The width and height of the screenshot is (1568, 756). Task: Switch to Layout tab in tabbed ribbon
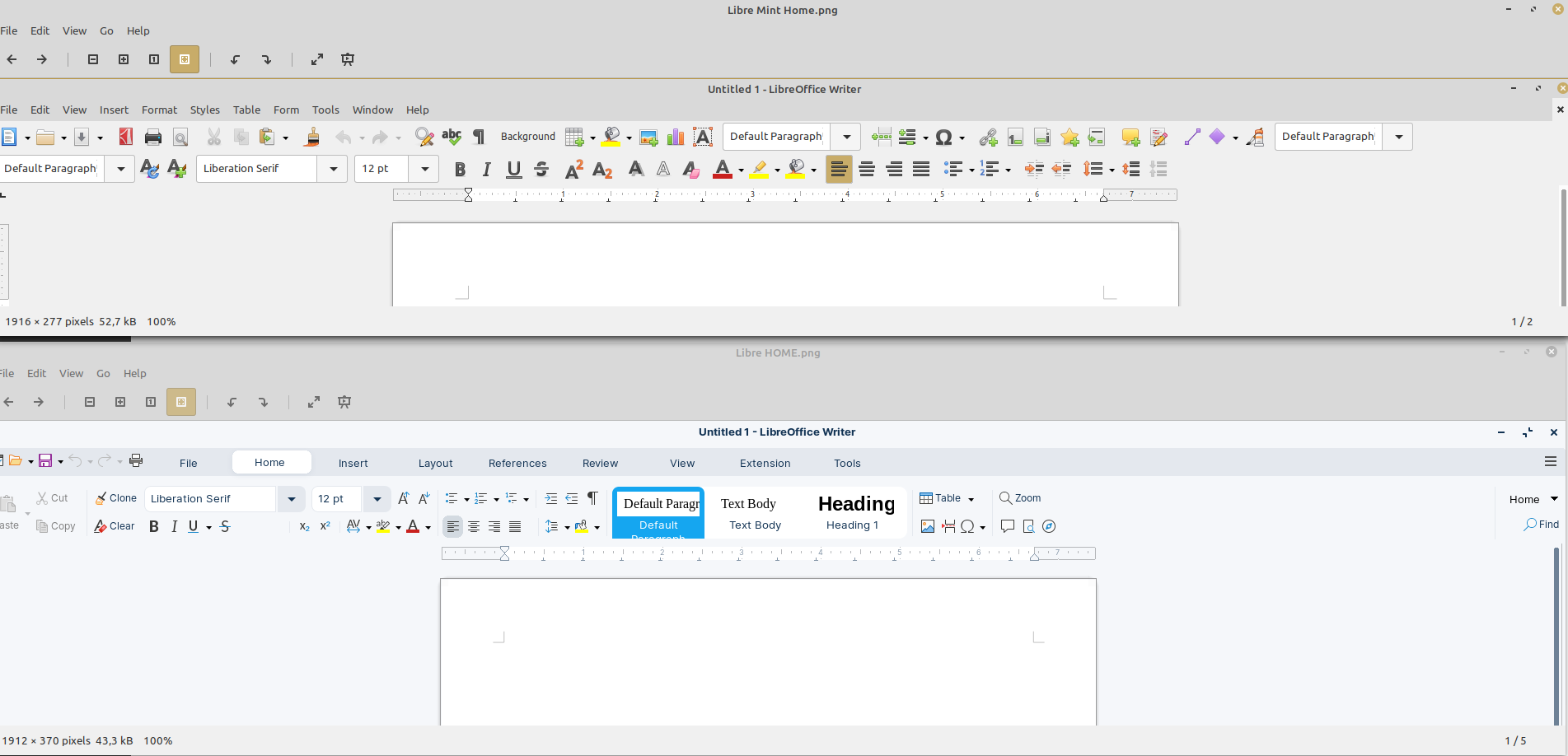click(x=435, y=463)
